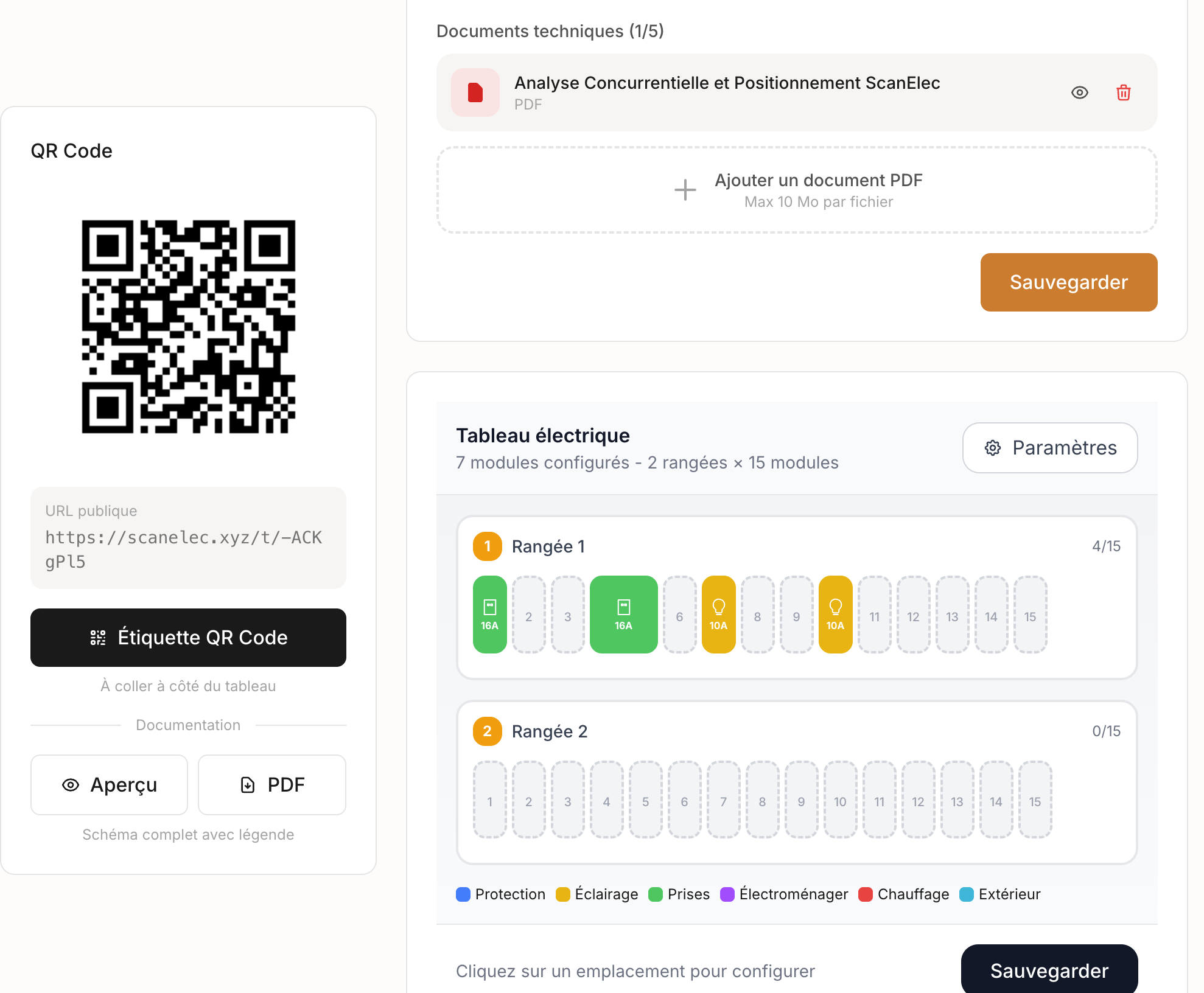Viewport: 1204px width, 993px height.
Task: Open the Aperçu documentation preview
Action: [109, 785]
